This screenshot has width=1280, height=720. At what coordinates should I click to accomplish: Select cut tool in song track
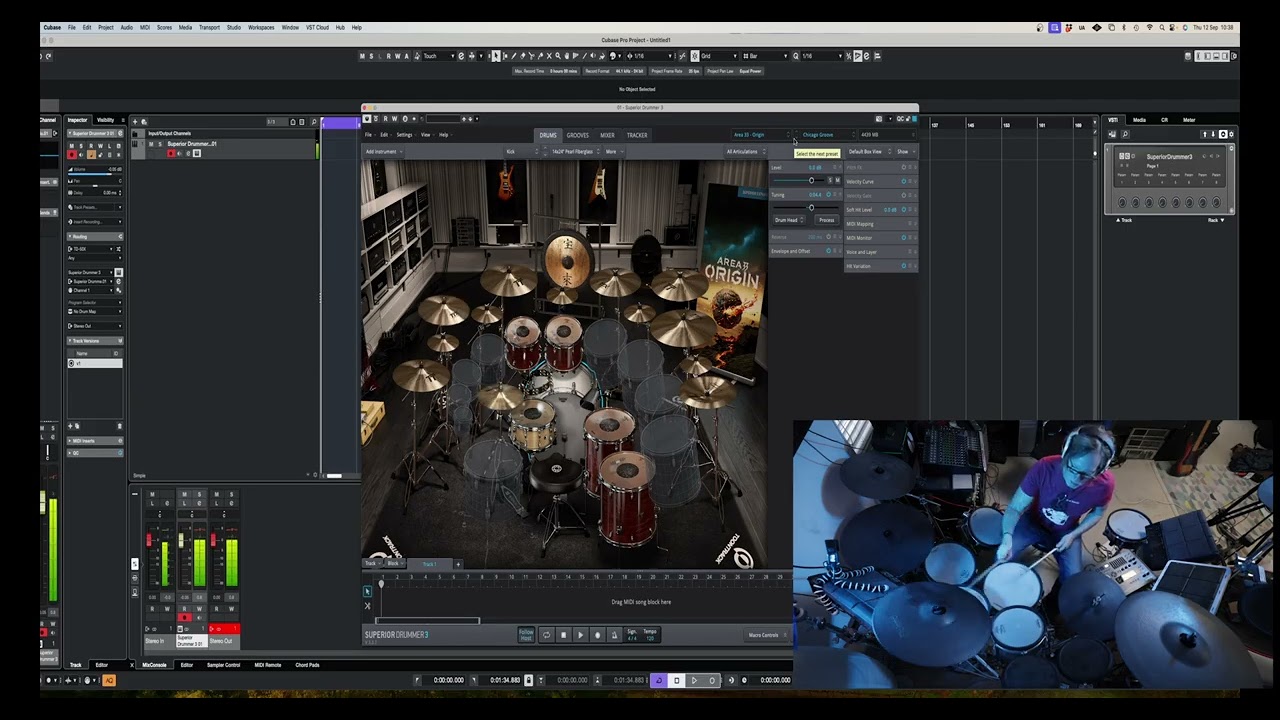point(367,606)
